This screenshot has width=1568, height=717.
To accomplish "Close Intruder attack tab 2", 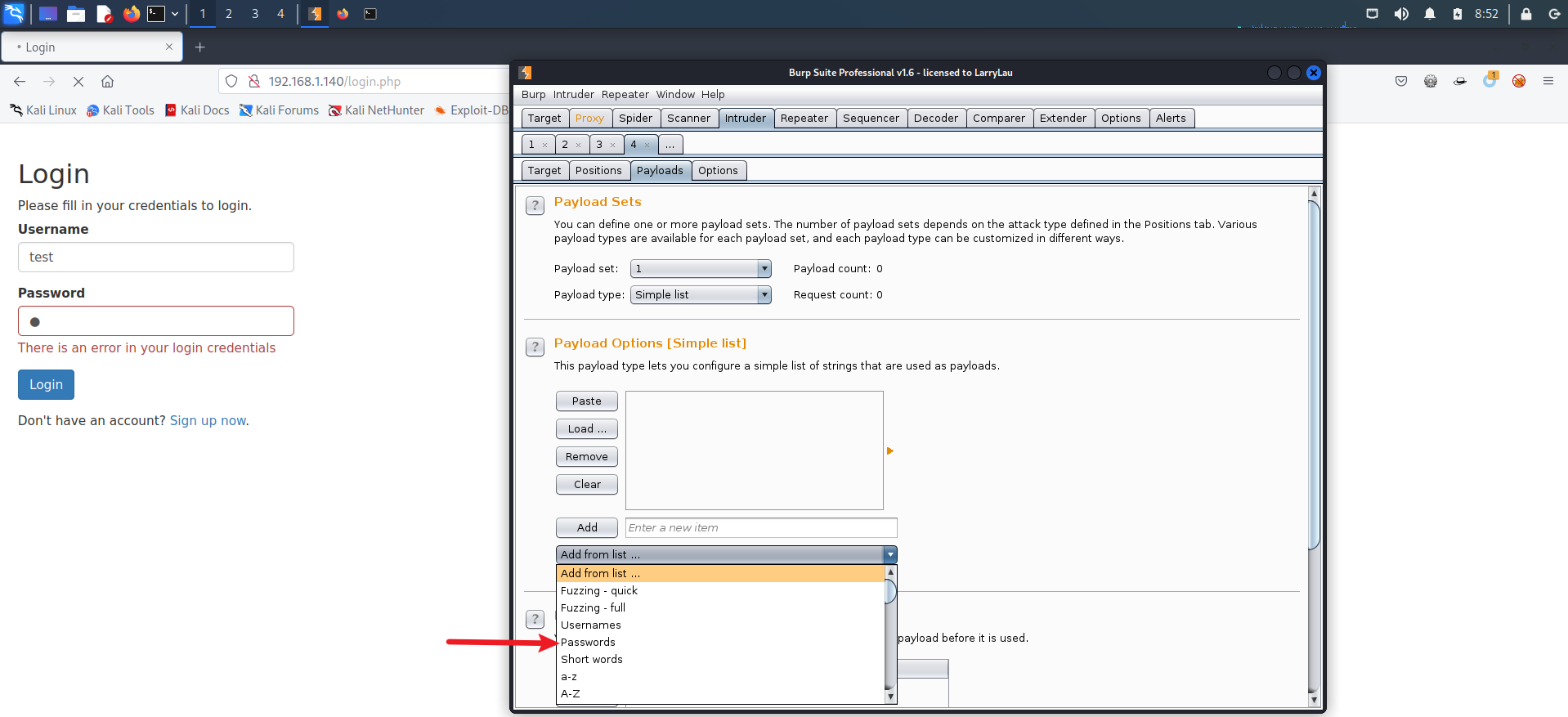I will (578, 146).
